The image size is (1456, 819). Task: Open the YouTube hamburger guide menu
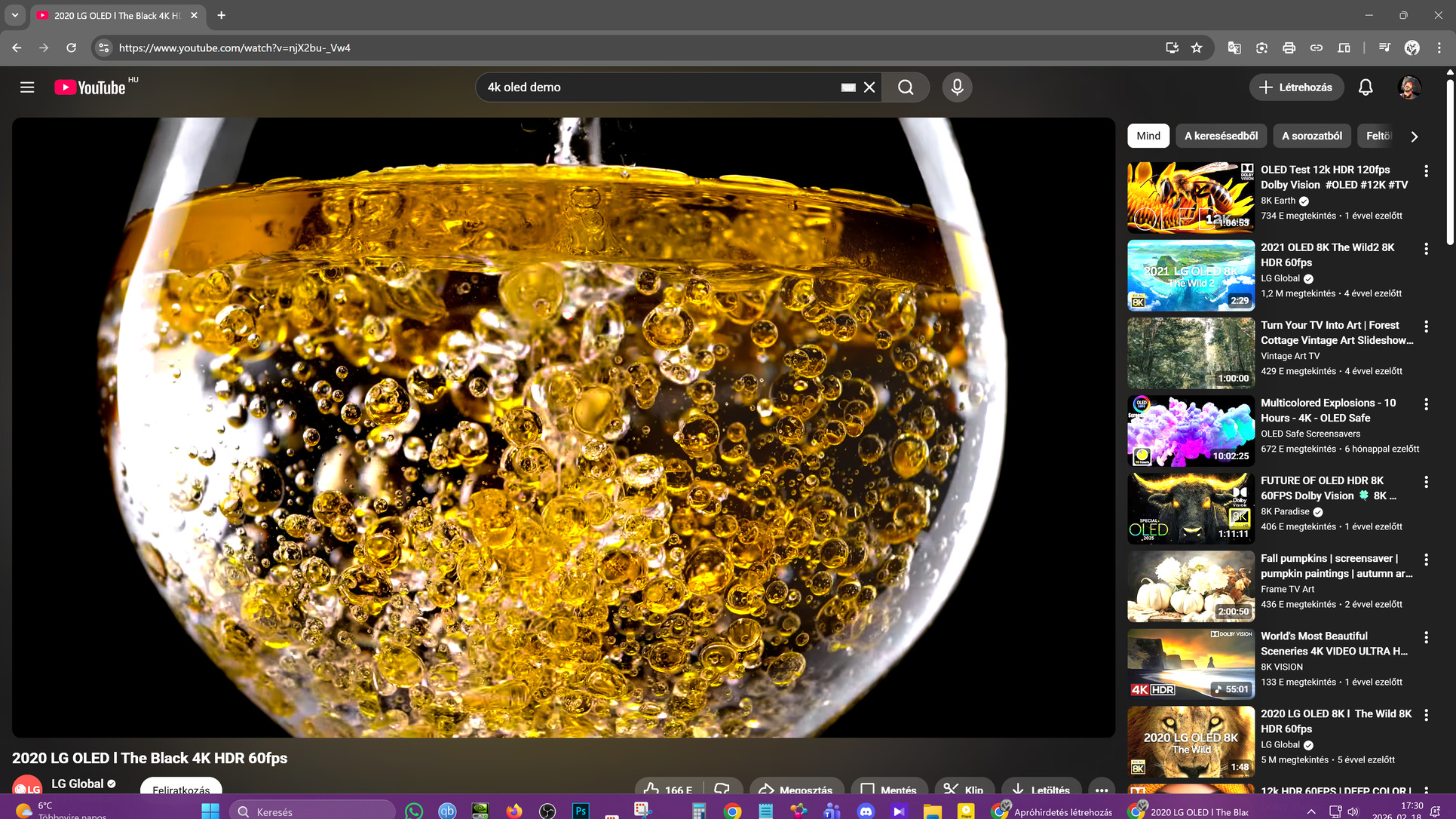(x=27, y=87)
